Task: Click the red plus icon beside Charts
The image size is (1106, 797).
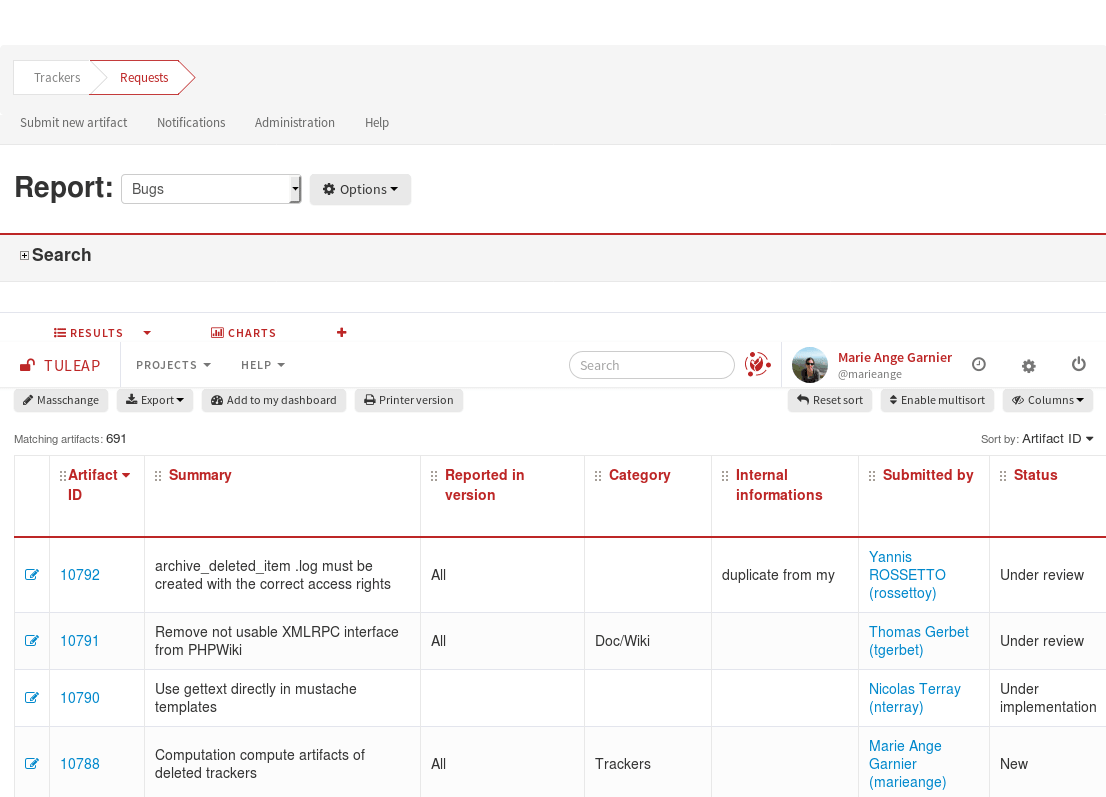Action: [342, 333]
